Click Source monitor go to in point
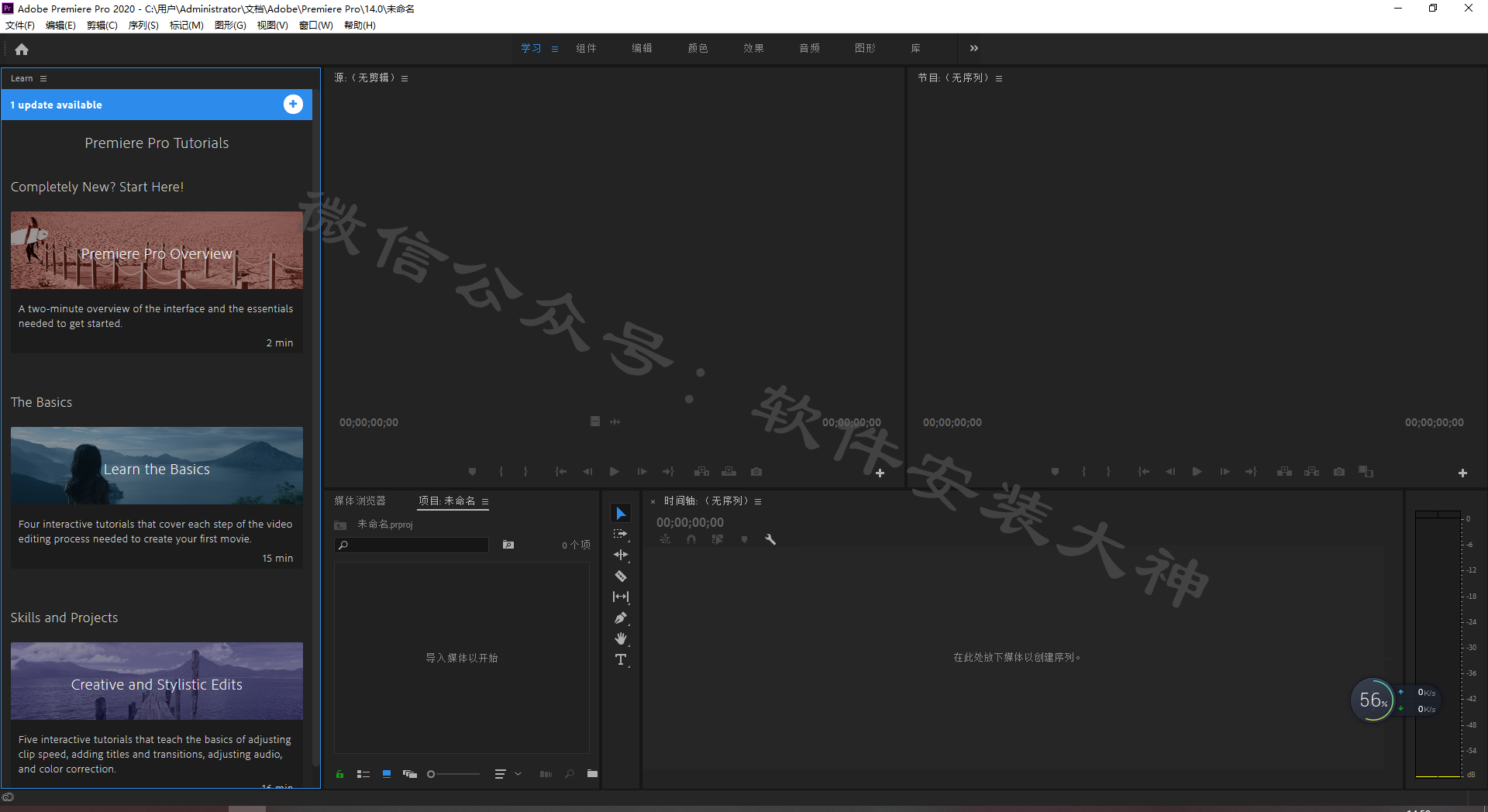This screenshot has height=812, width=1488. 561,472
